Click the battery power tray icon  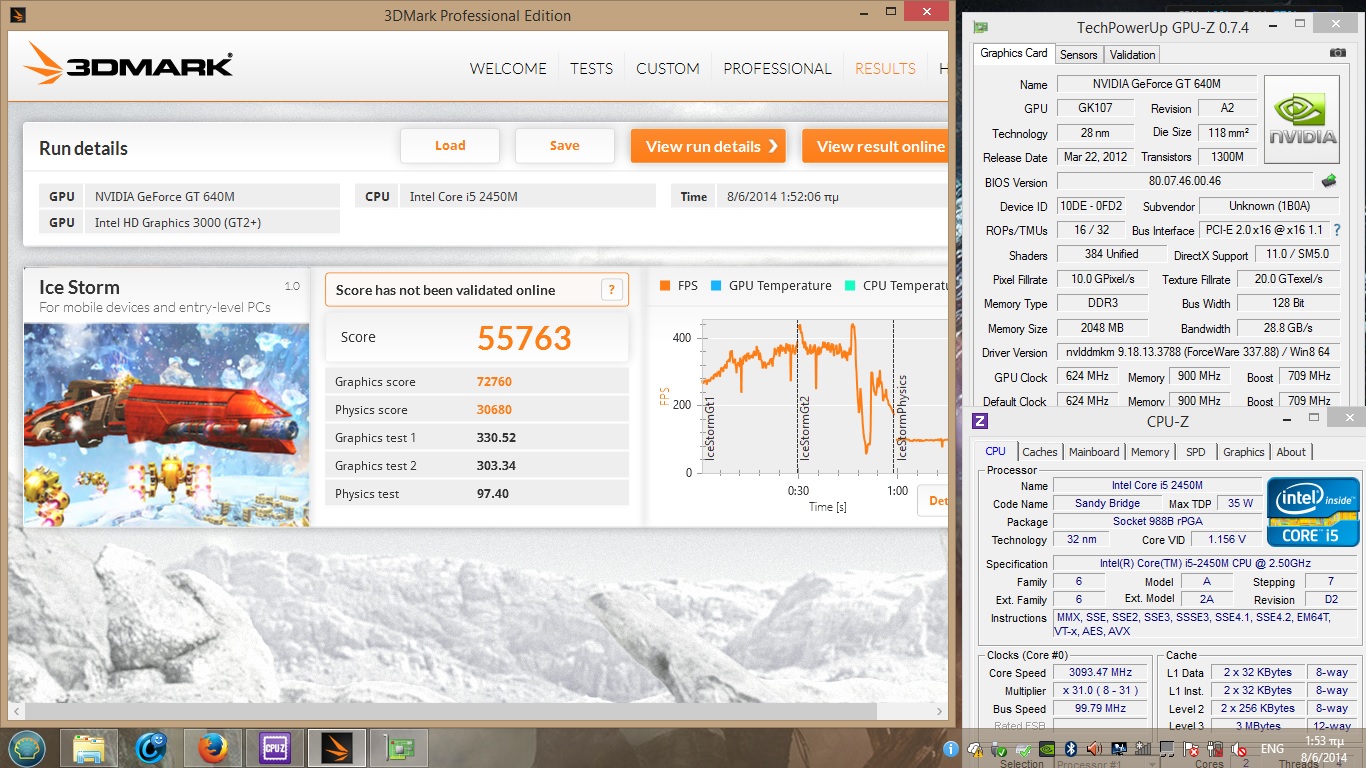click(1214, 748)
